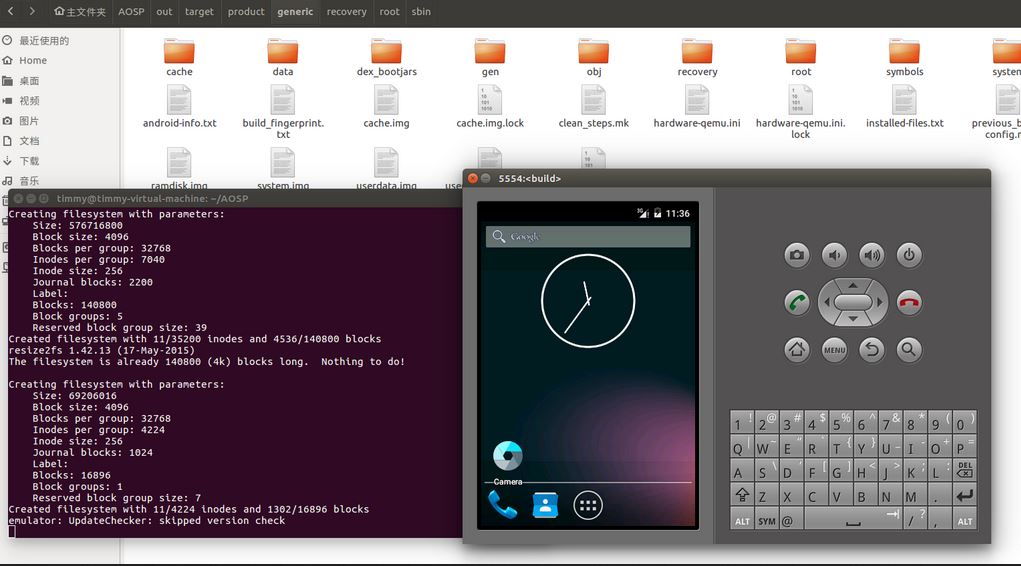Select the generic breadcrumb segment
The image size is (1021, 566).
tap(295, 12)
